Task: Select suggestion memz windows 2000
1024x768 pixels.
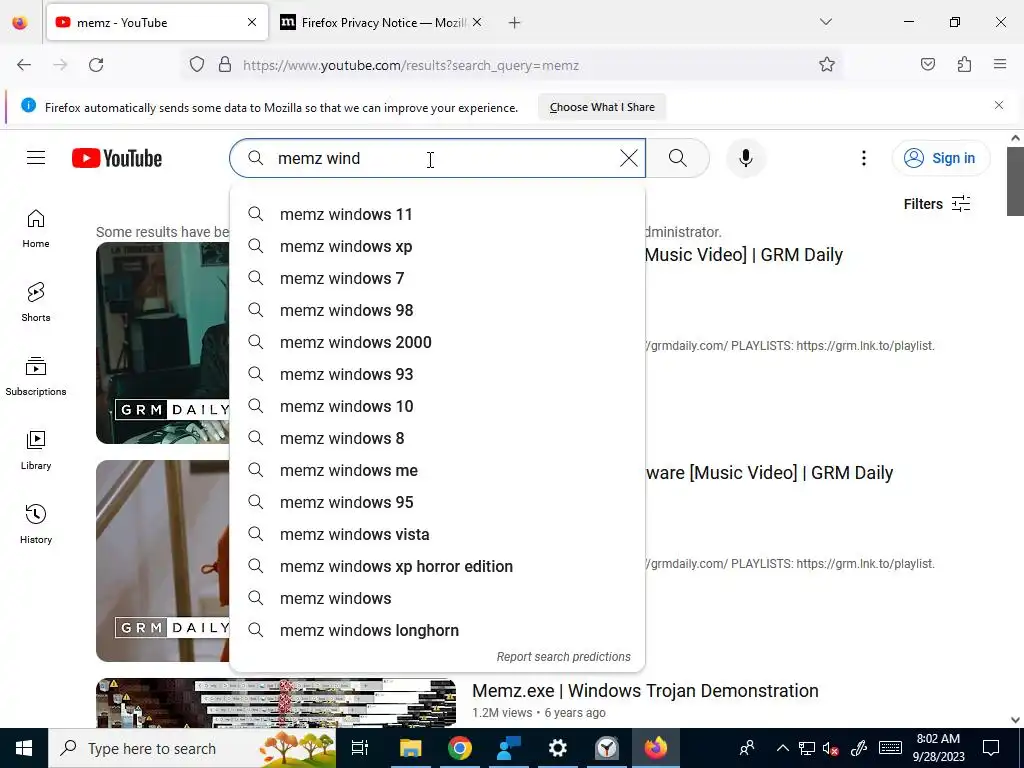Action: tap(437, 342)
